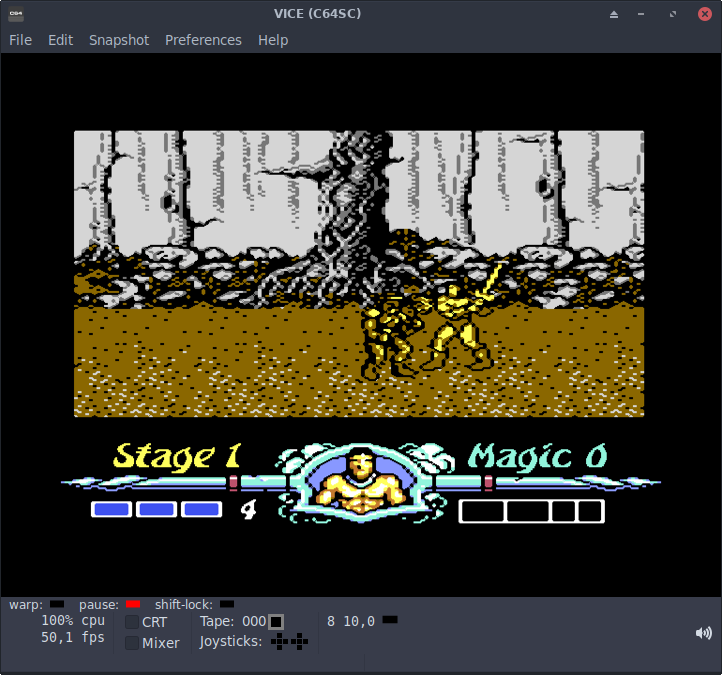Screen dimensions: 722x675
Task: Click the Magic 0 label
Action: (x=538, y=458)
